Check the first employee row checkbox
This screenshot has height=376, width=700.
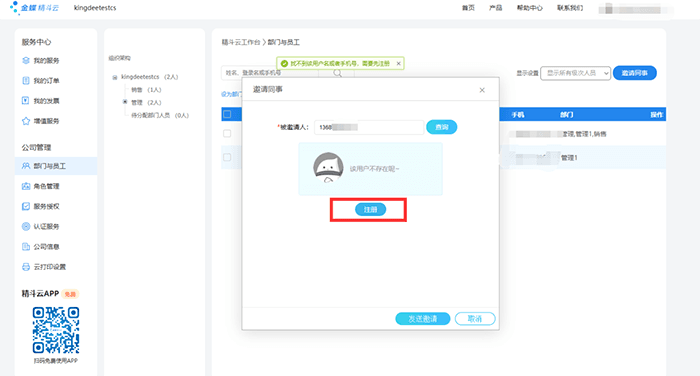point(227,134)
